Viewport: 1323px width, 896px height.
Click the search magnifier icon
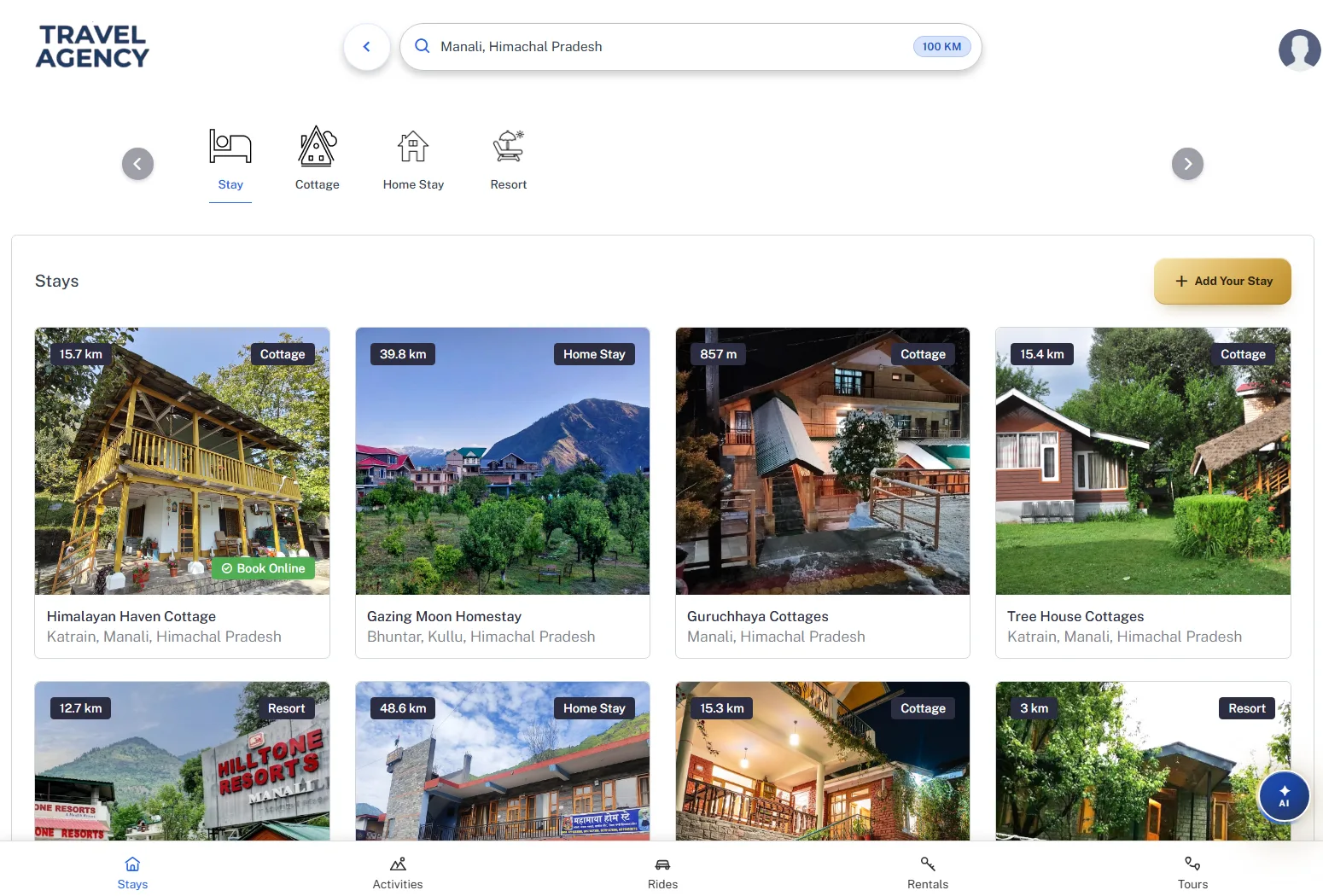(422, 46)
